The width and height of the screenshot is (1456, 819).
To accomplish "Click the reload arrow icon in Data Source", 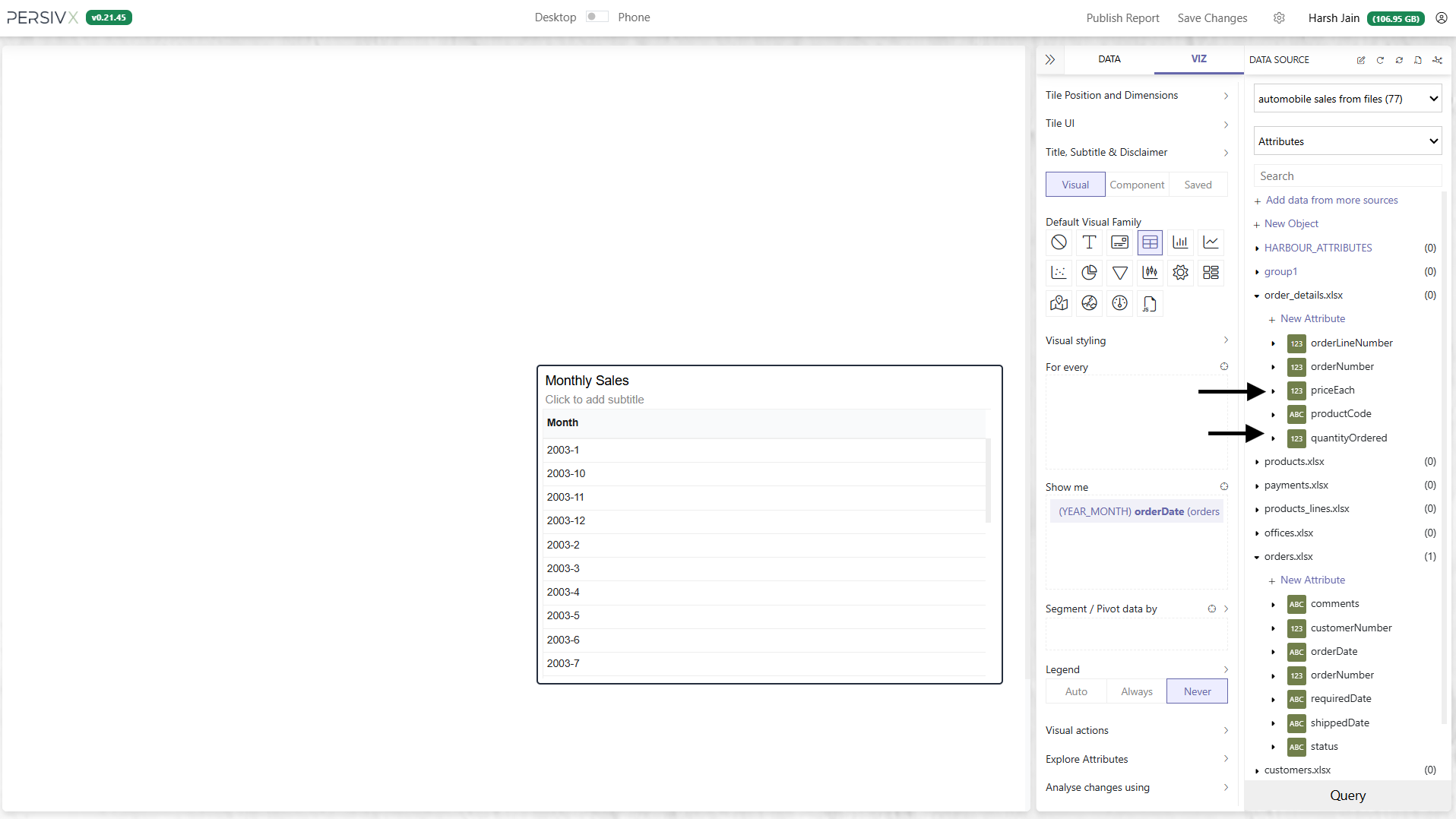I will 1380,60.
